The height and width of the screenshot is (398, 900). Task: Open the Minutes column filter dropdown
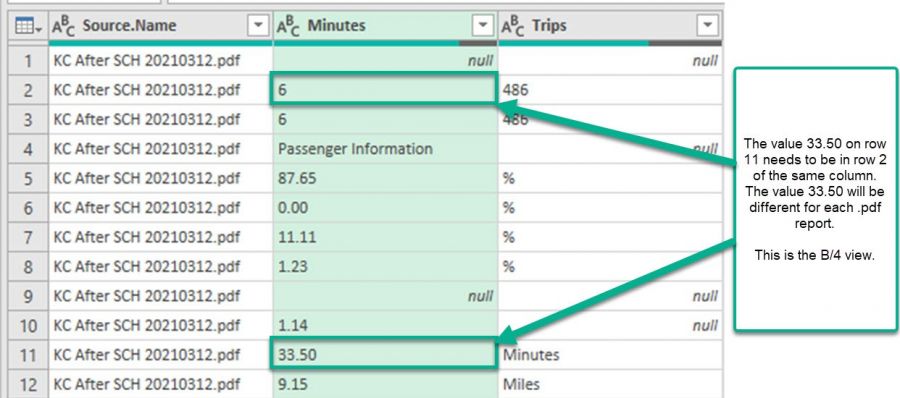coord(483,25)
